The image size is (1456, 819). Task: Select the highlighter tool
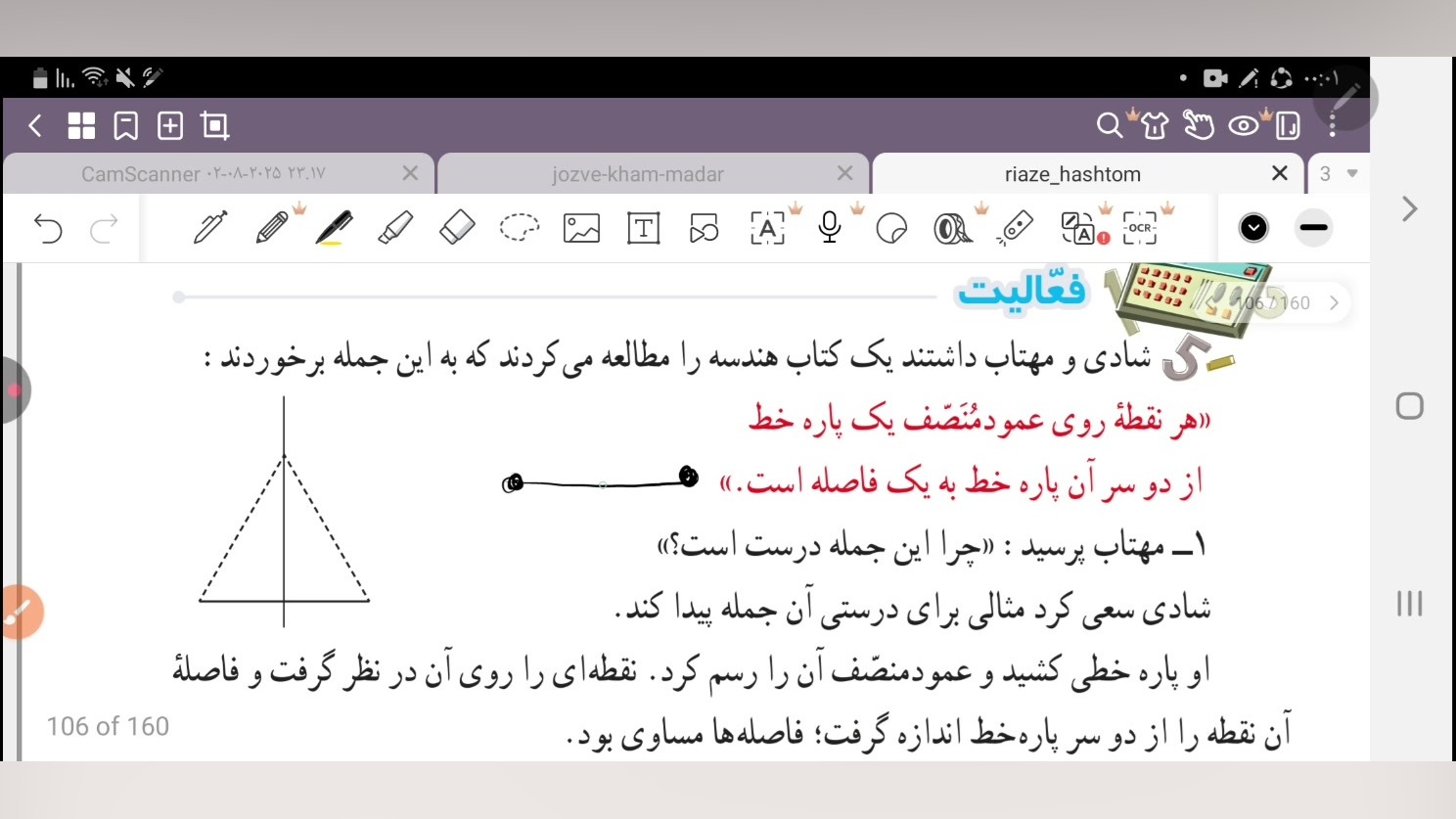395,228
